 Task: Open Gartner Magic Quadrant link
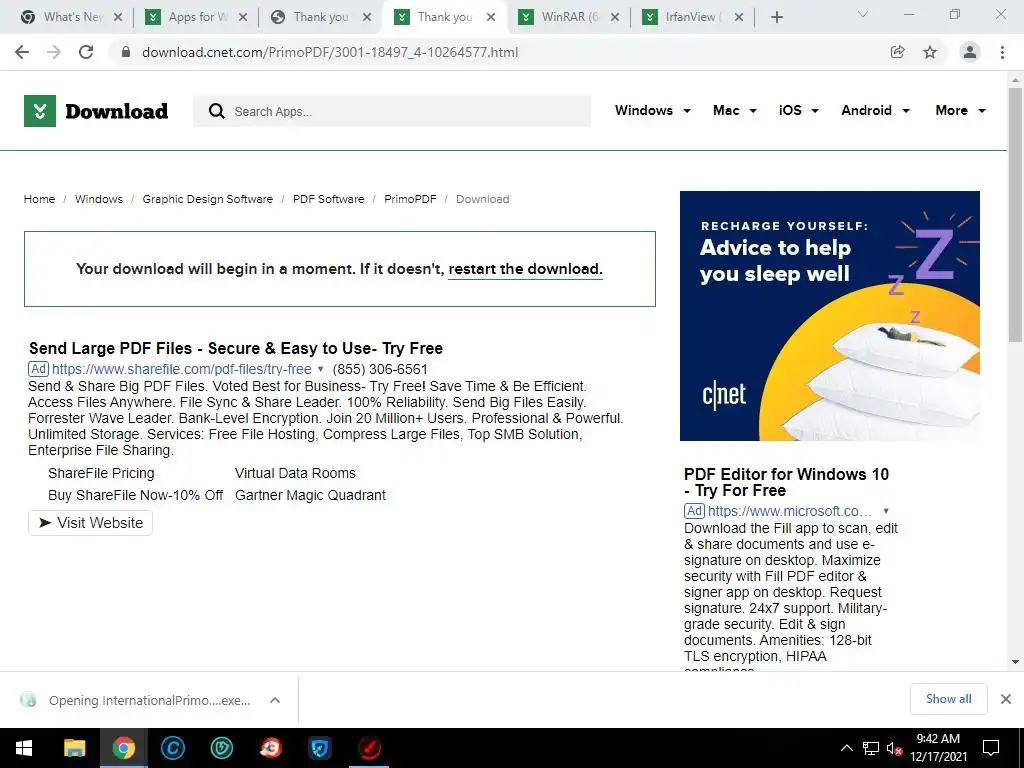point(310,496)
